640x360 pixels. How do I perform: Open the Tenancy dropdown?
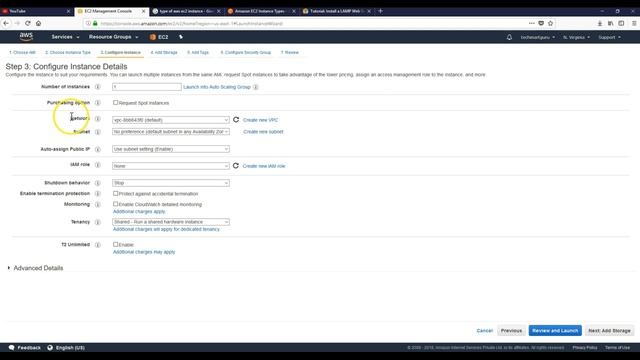pos(171,222)
